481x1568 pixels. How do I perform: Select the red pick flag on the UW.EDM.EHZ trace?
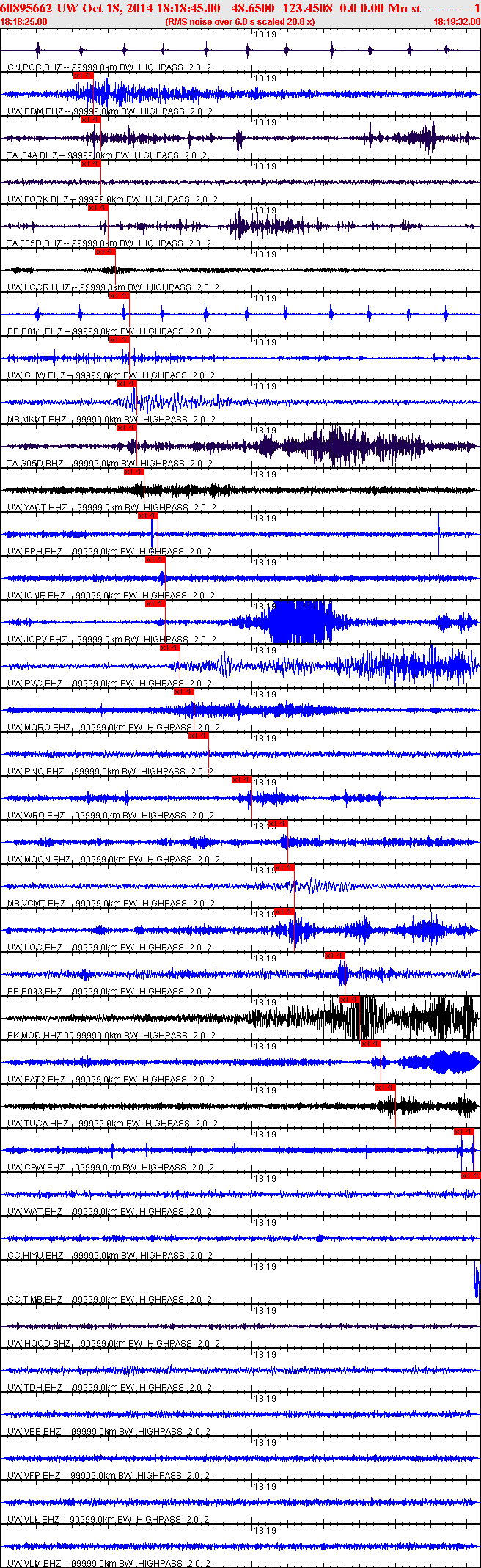[x=83, y=75]
